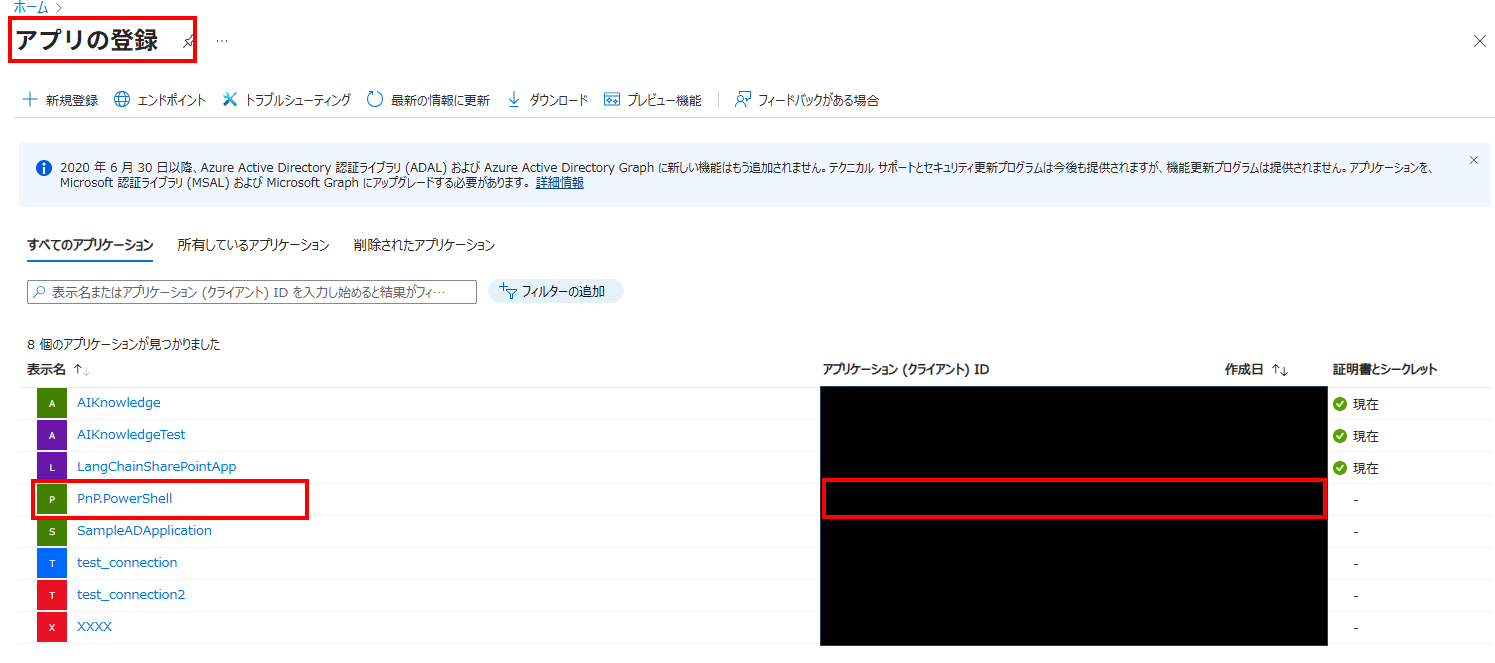This screenshot has width=1495, height=663.
Task: Open プレビュー機能 panel
Action: click(x=653, y=100)
